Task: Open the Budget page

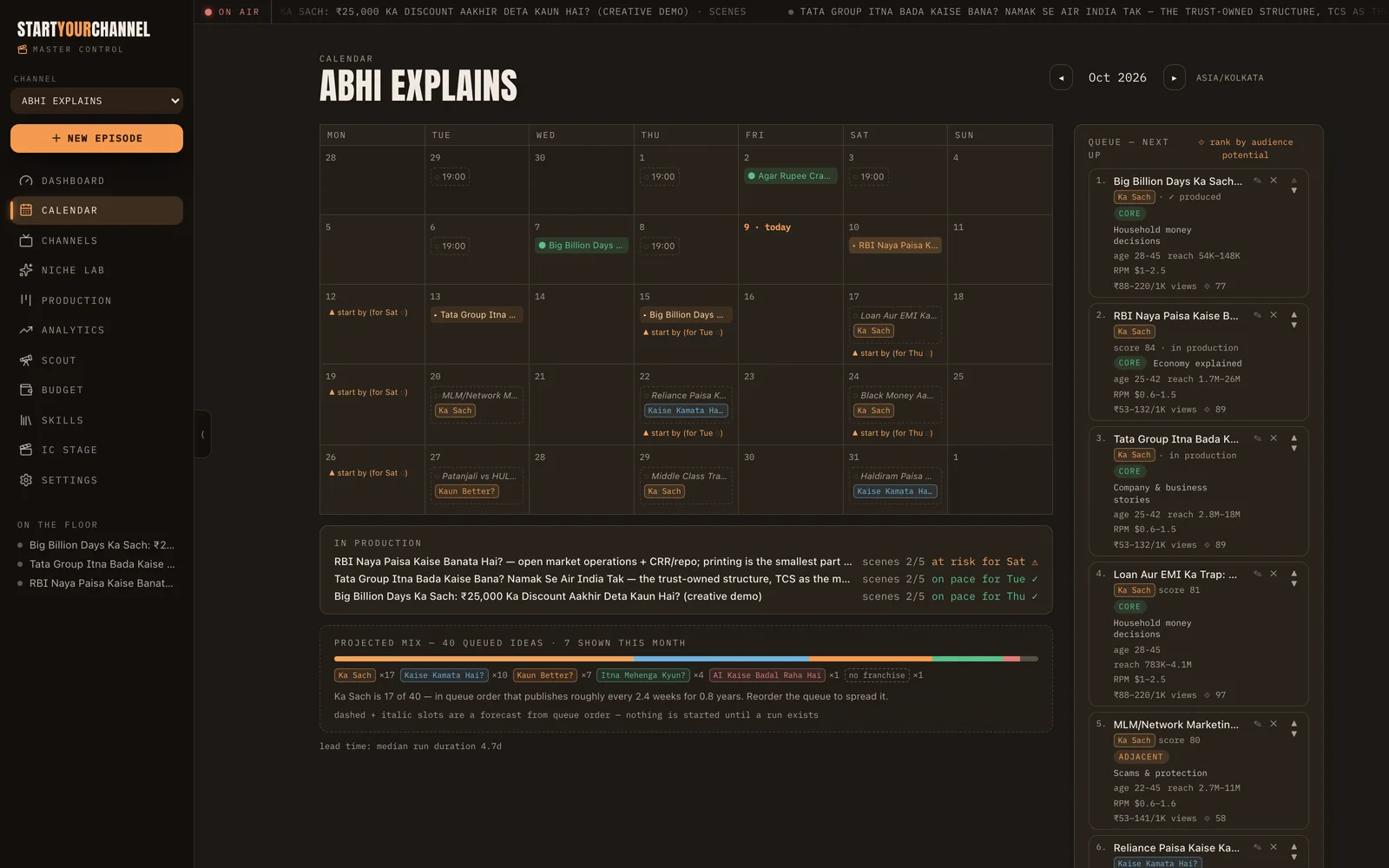Action: pos(96,390)
